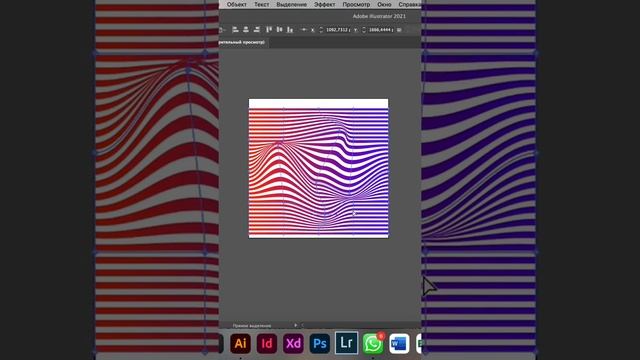Click the horizontal align left icon
This screenshot has height=360, width=640.
click(235, 29)
